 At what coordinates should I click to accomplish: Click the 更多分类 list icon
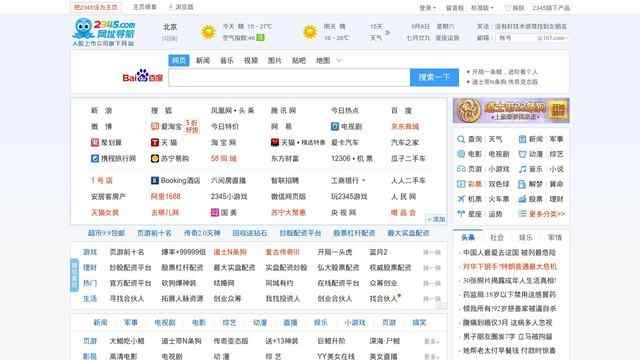tap(522, 213)
